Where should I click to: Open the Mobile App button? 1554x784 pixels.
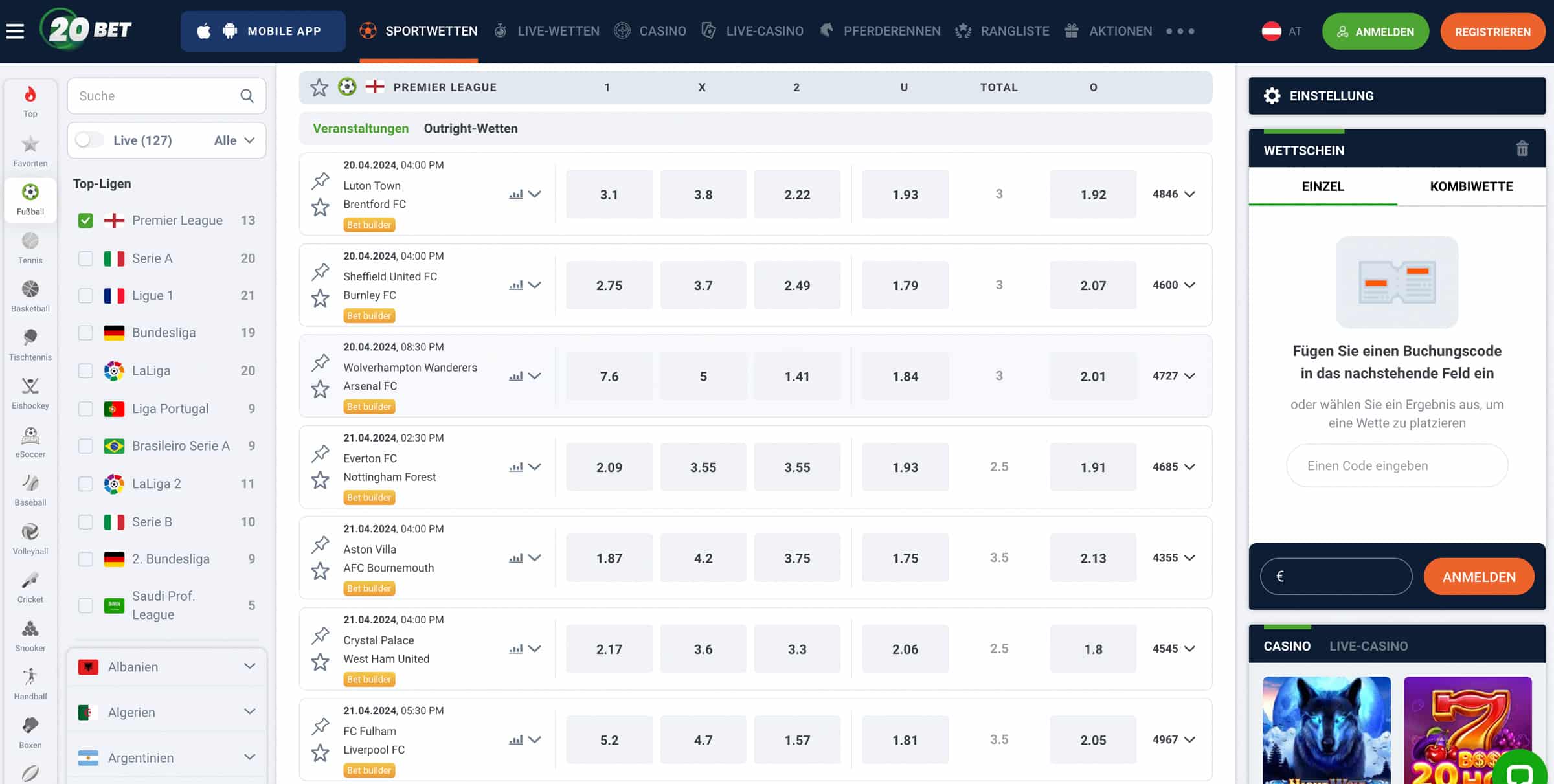tap(263, 31)
